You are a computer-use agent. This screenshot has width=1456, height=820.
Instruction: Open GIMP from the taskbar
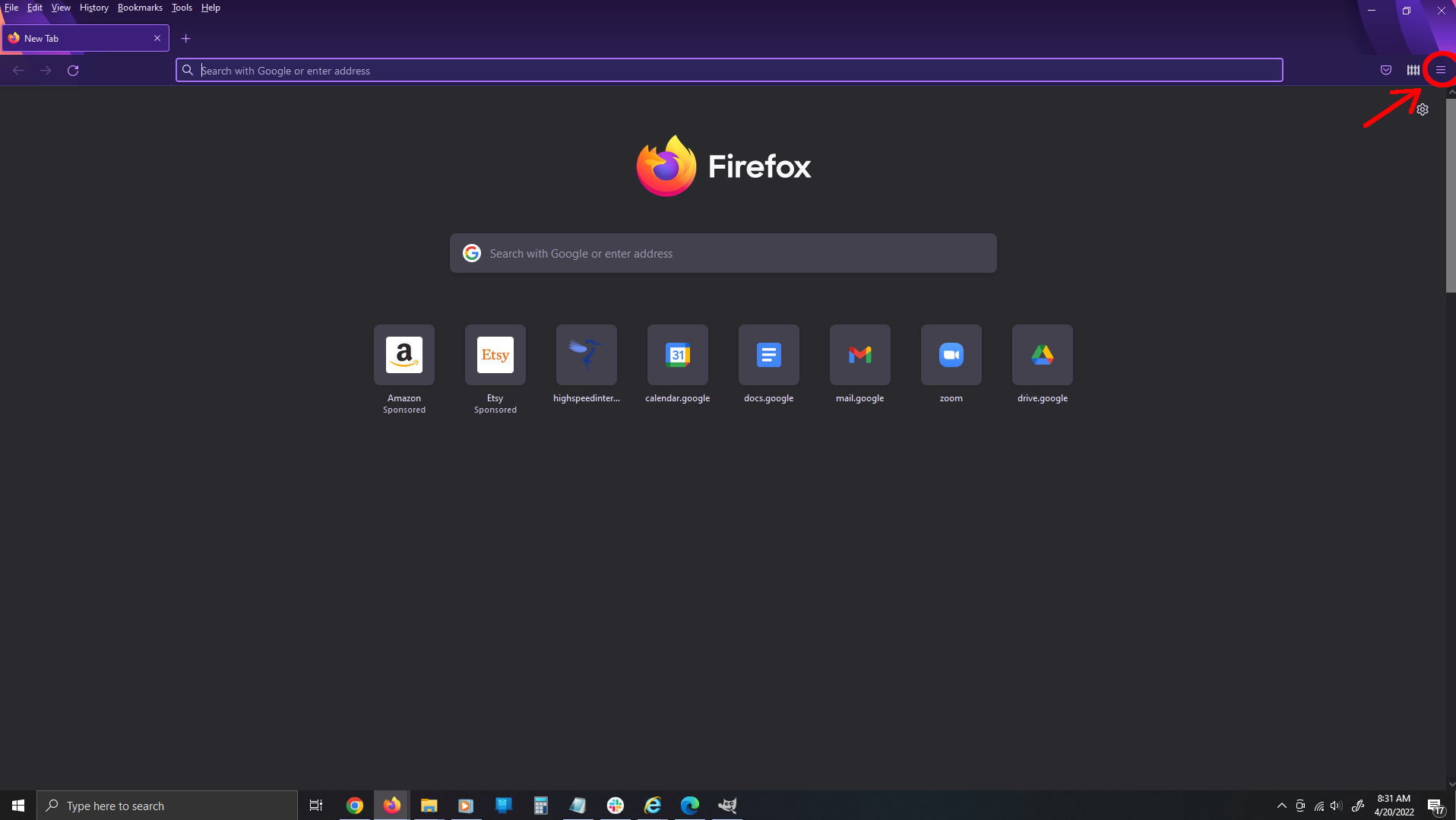727,806
